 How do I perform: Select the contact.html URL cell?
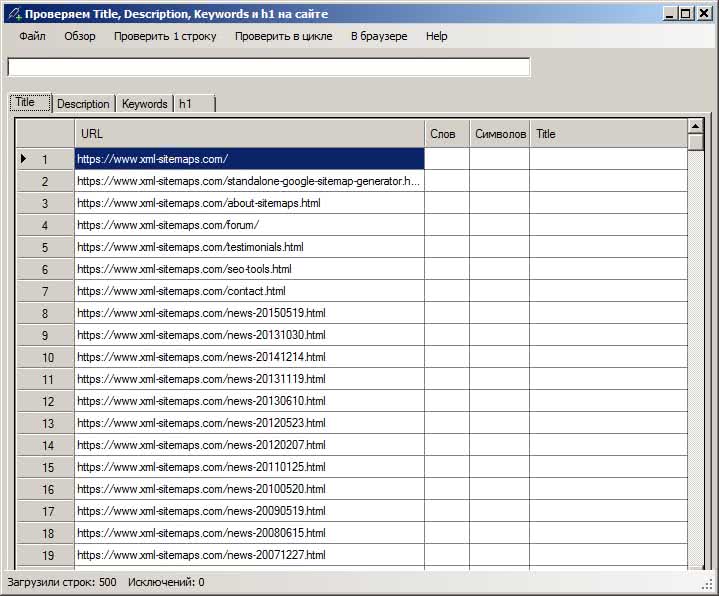249,291
